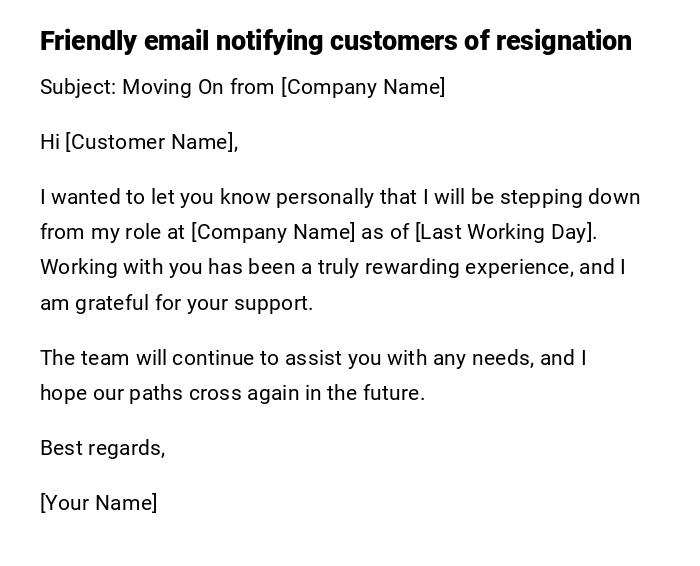700x566 pixels.
Task: Select the "[Your Name]" signature placeholder
Action: click(98, 503)
